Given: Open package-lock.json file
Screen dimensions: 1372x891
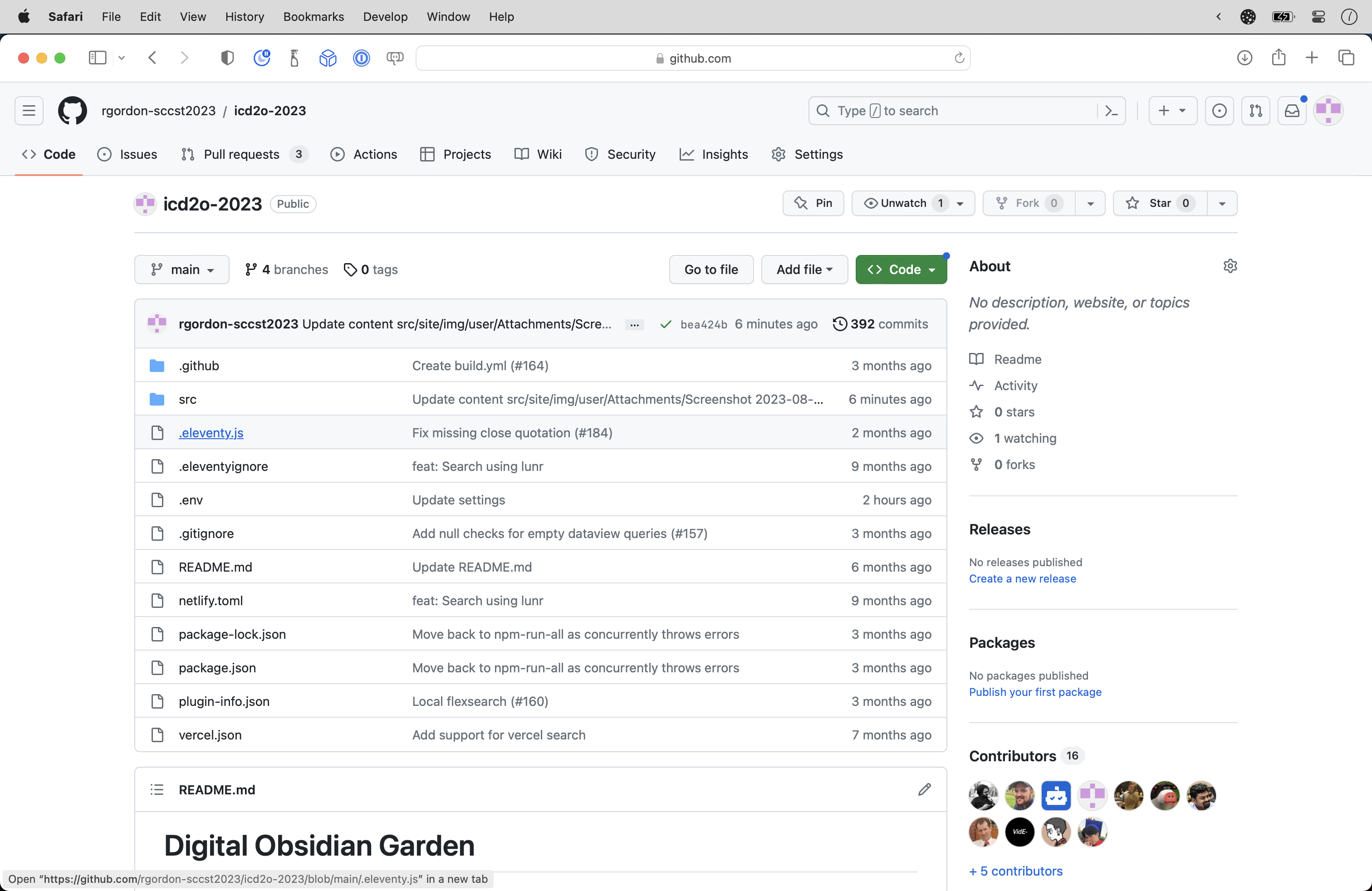Looking at the screenshot, I should coord(232,635).
